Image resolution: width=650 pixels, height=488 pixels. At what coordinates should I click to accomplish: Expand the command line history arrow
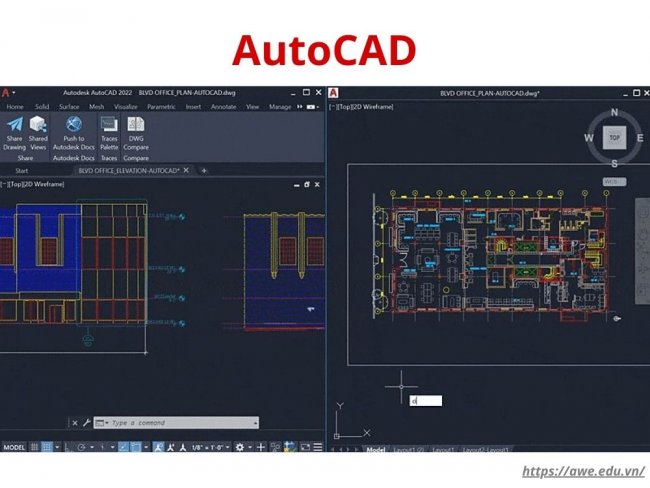click(255, 423)
